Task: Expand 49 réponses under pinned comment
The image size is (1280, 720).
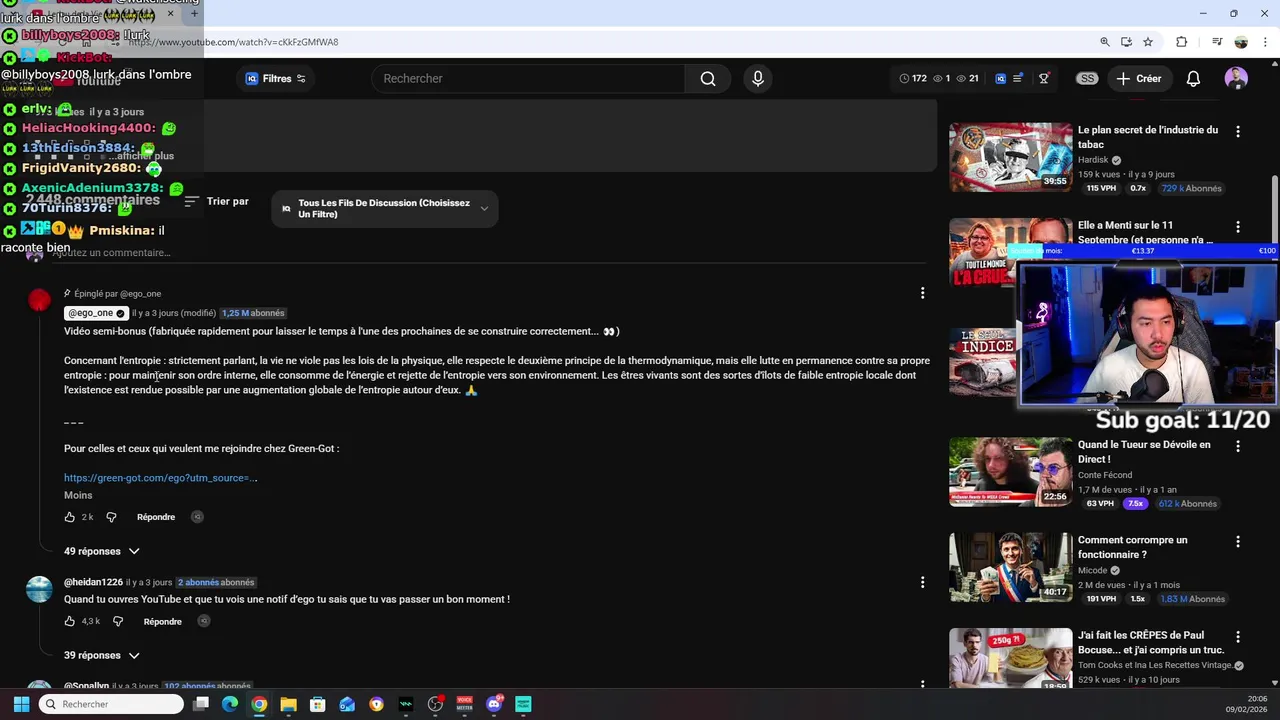Action: click(x=102, y=551)
